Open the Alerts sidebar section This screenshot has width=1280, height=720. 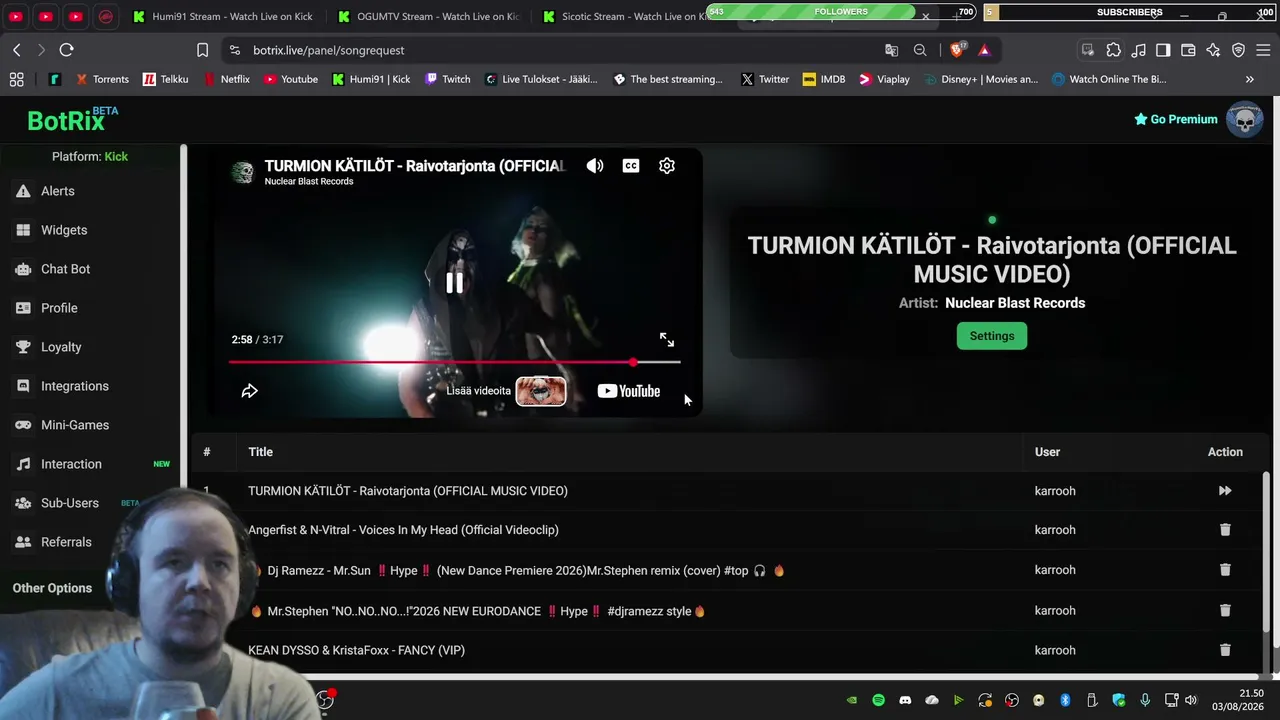coord(58,191)
